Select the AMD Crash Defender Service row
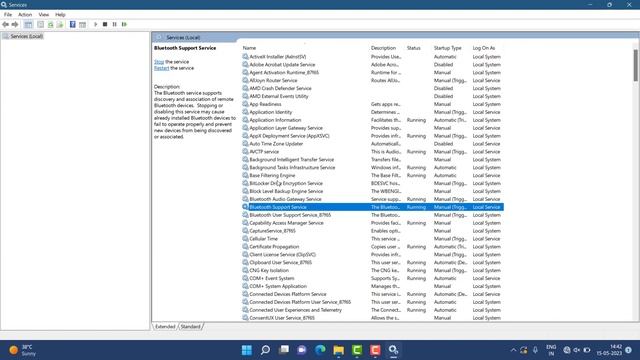Viewport: 640px width, 360px height. (x=373, y=88)
